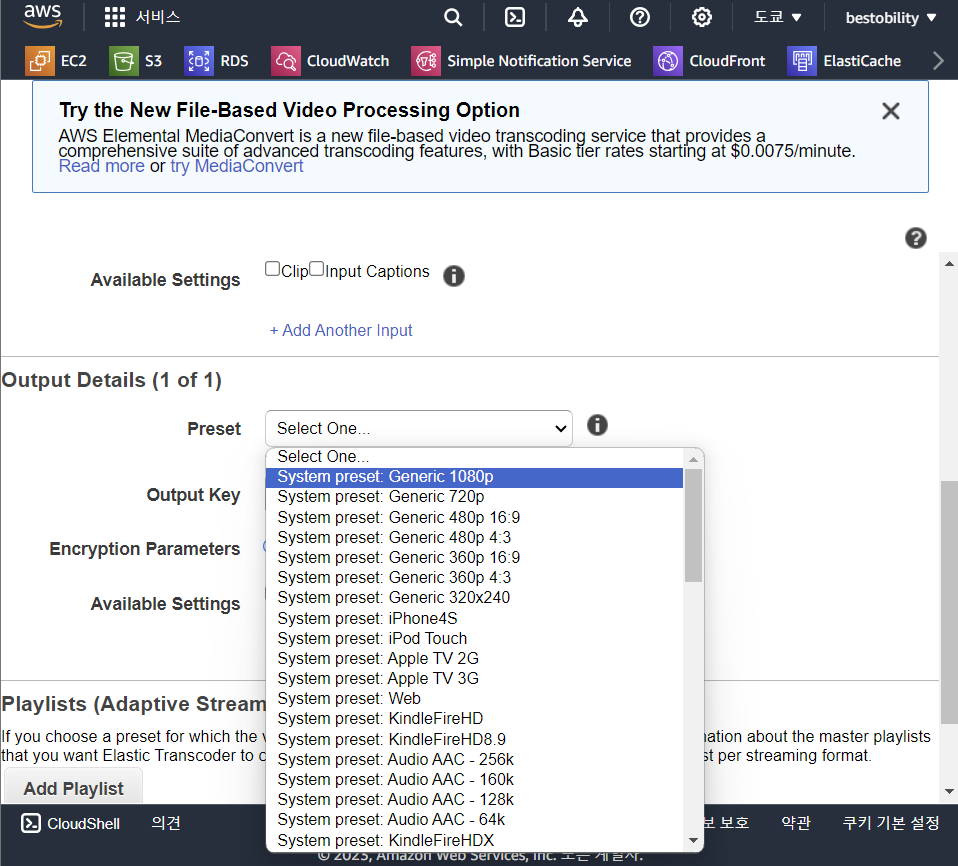Open the services grid menu icon
The width and height of the screenshot is (958, 866).
[x=115, y=17]
